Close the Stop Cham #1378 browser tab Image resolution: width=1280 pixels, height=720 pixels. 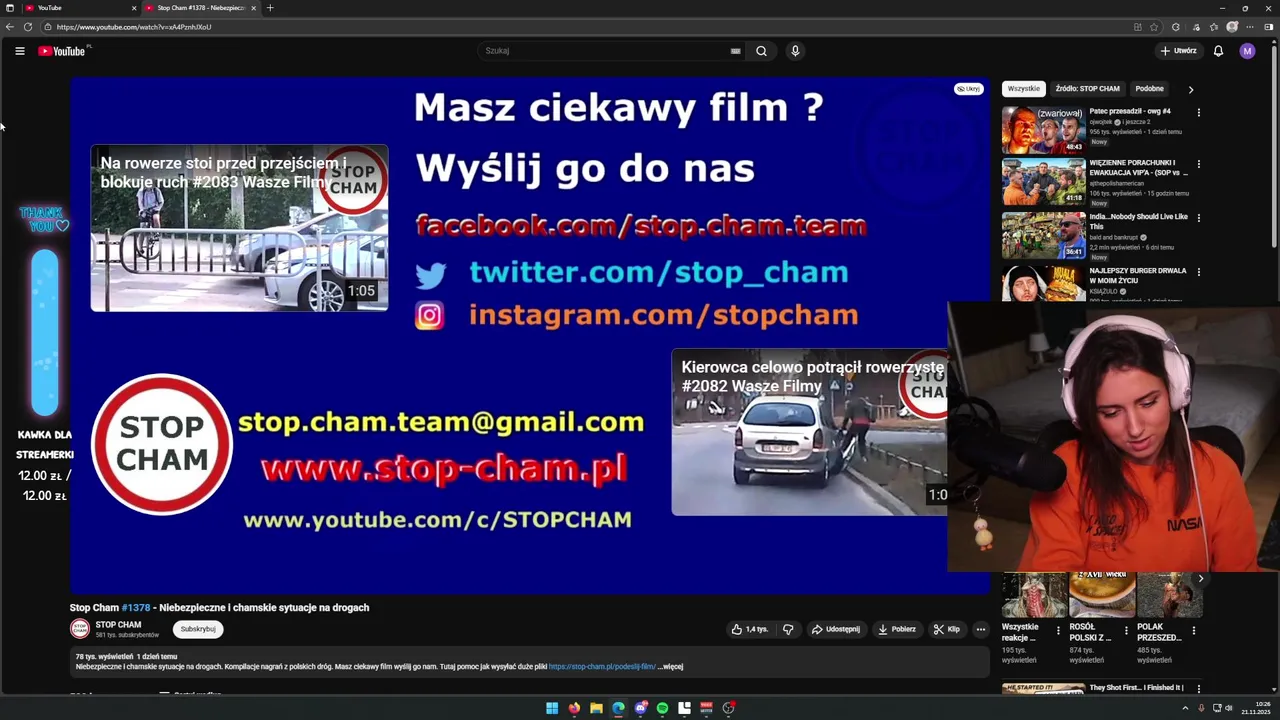tap(253, 8)
